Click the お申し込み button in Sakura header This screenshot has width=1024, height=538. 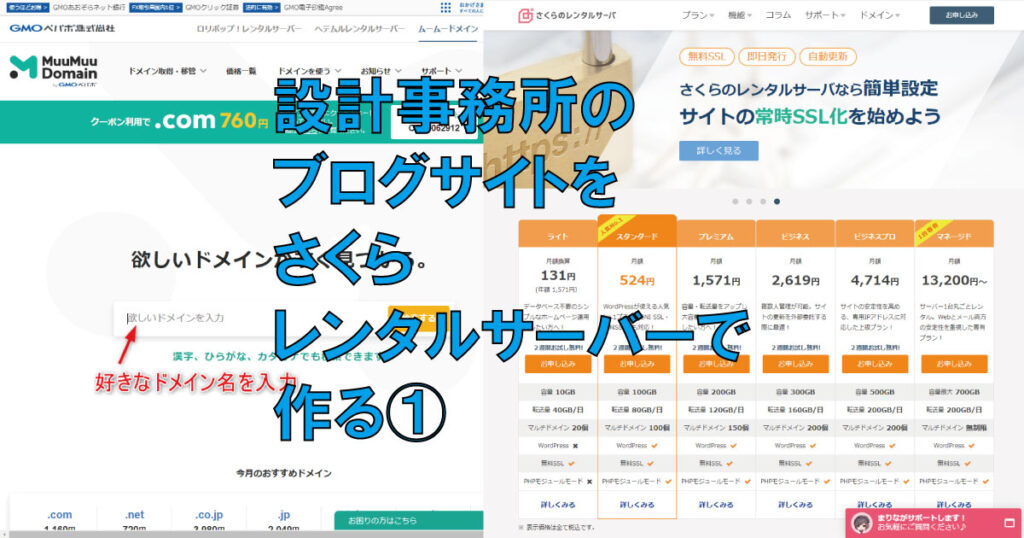961,15
